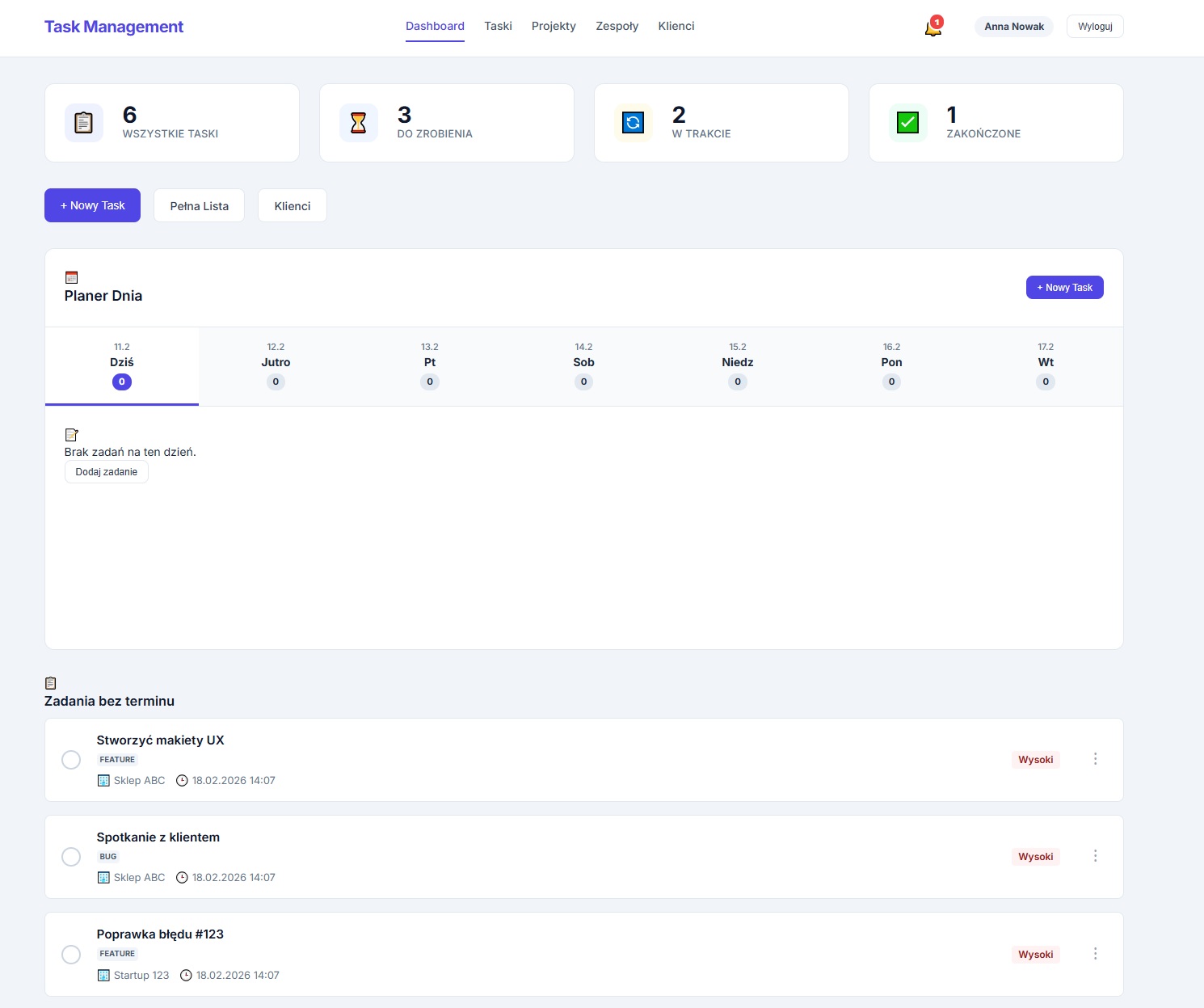Image resolution: width=1204 pixels, height=1008 pixels.
Task: Click the green checkmark icon for Zakończone
Action: pyautogui.click(x=908, y=123)
